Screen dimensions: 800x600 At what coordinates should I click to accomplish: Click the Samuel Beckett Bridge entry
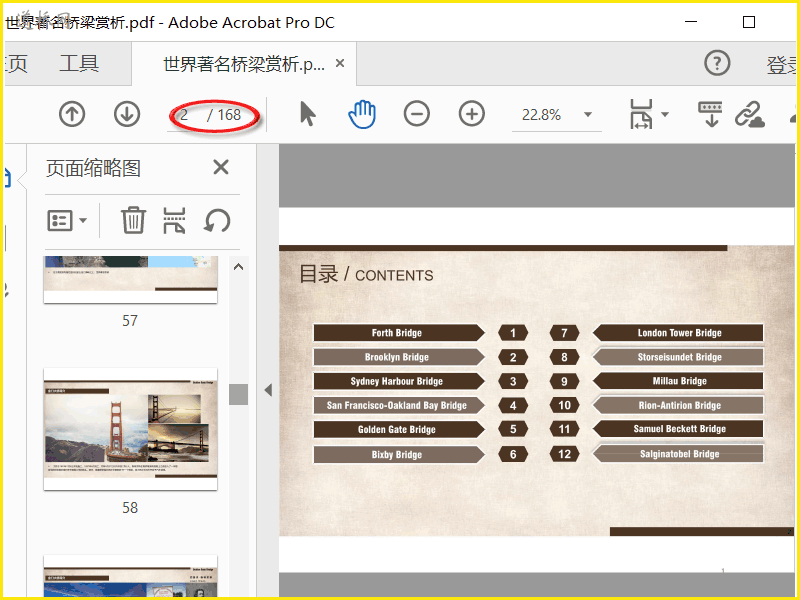pos(678,429)
